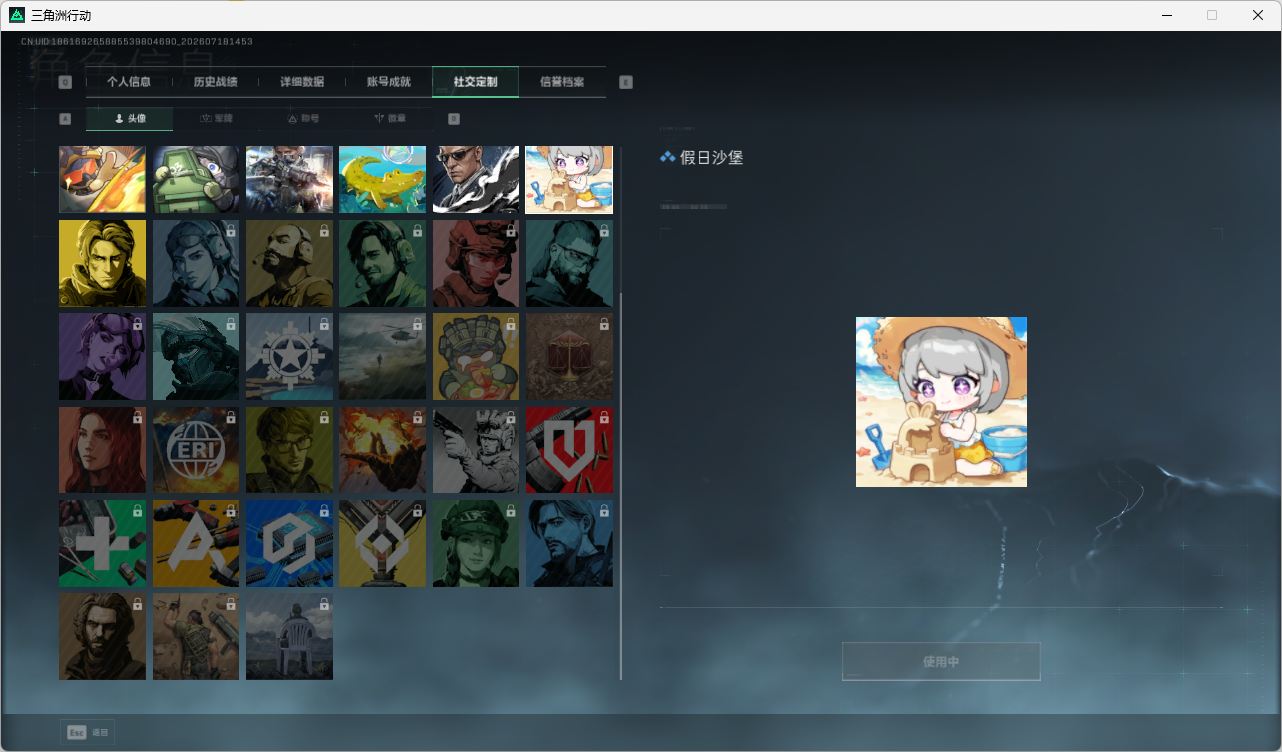Select the locked star emblem avatar
The width and height of the screenshot is (1282, 752).
(289, 356)
